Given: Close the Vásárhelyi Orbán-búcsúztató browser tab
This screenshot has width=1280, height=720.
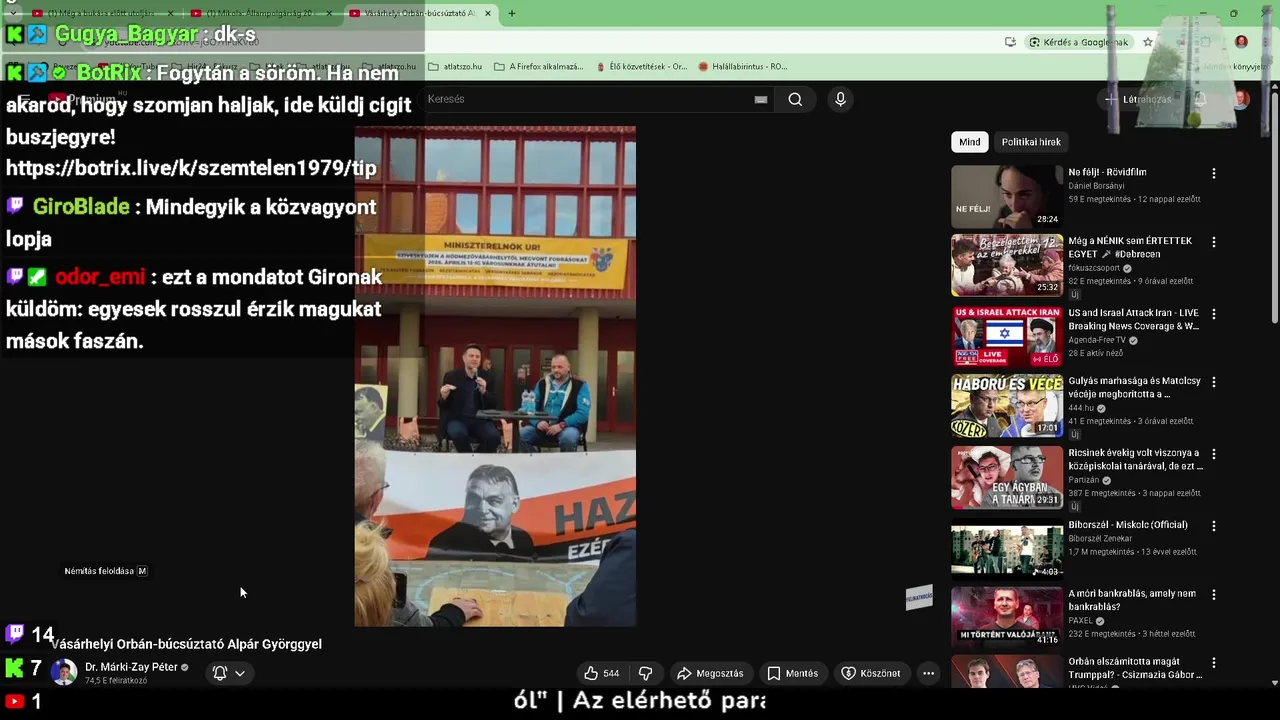Looking at the screenshot, I should (x=488, y=13).
